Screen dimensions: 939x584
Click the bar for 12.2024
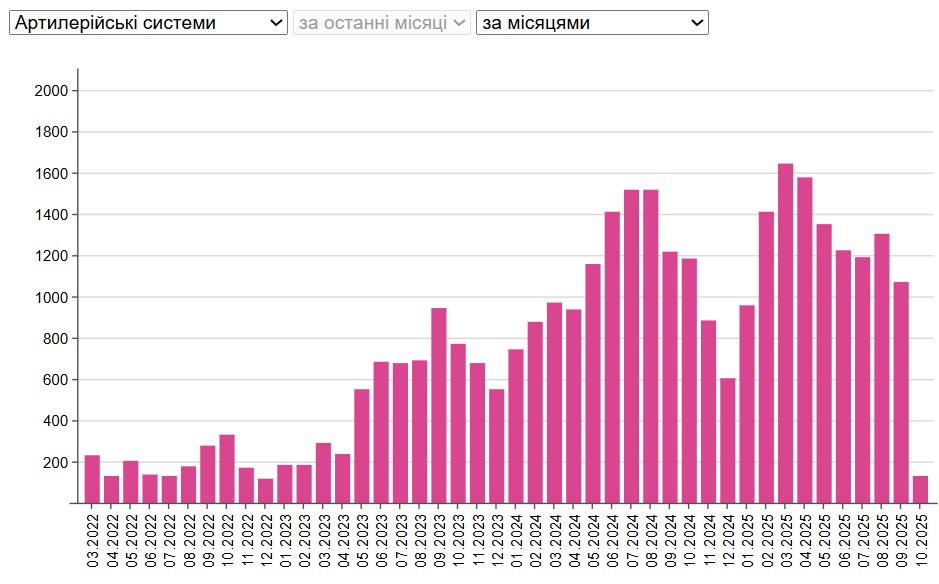pyautogui.click(x=727, y=440)
